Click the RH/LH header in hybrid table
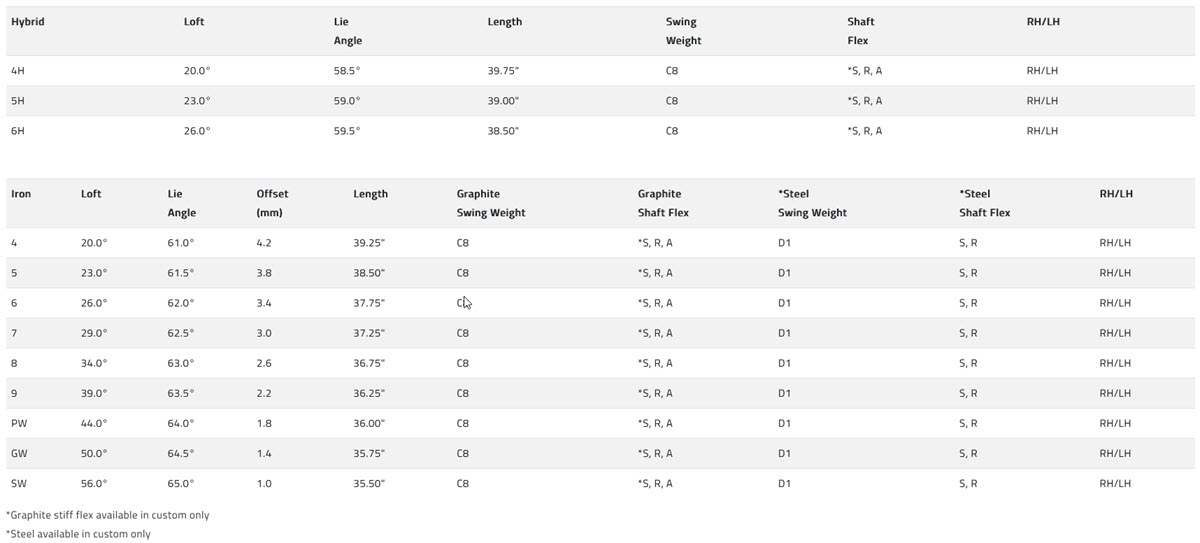The image size is (1200, 543). (1042, 22)
